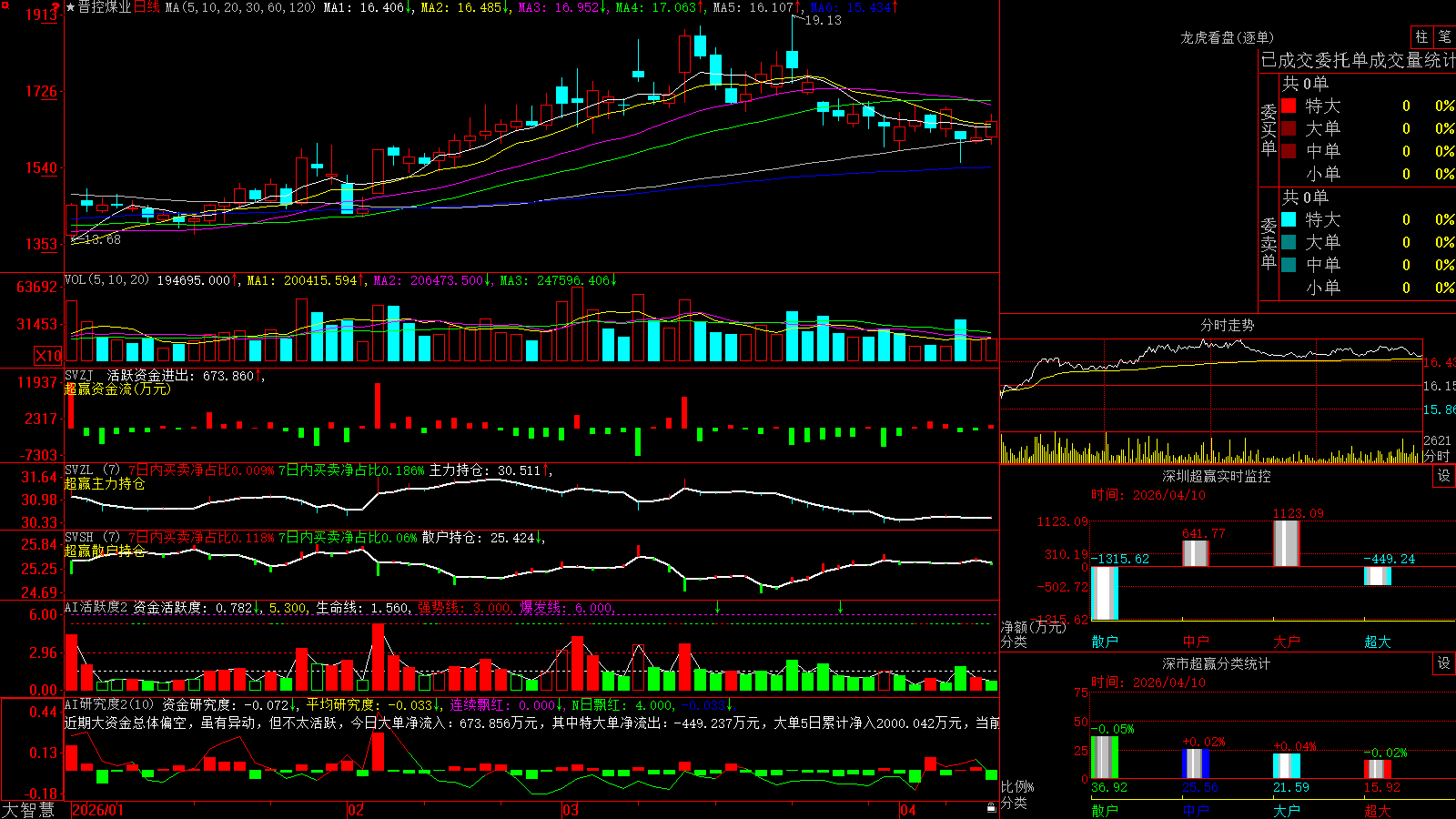This screenshot has width=1456, height=819.
Task: Select the 2026/01 date marker on timeline
Action: [97, 810]
